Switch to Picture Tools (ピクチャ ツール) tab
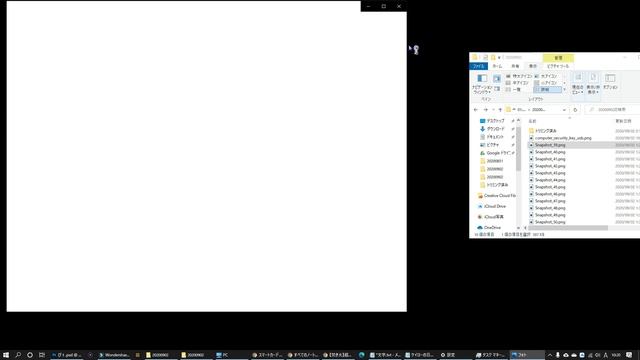 558,66
